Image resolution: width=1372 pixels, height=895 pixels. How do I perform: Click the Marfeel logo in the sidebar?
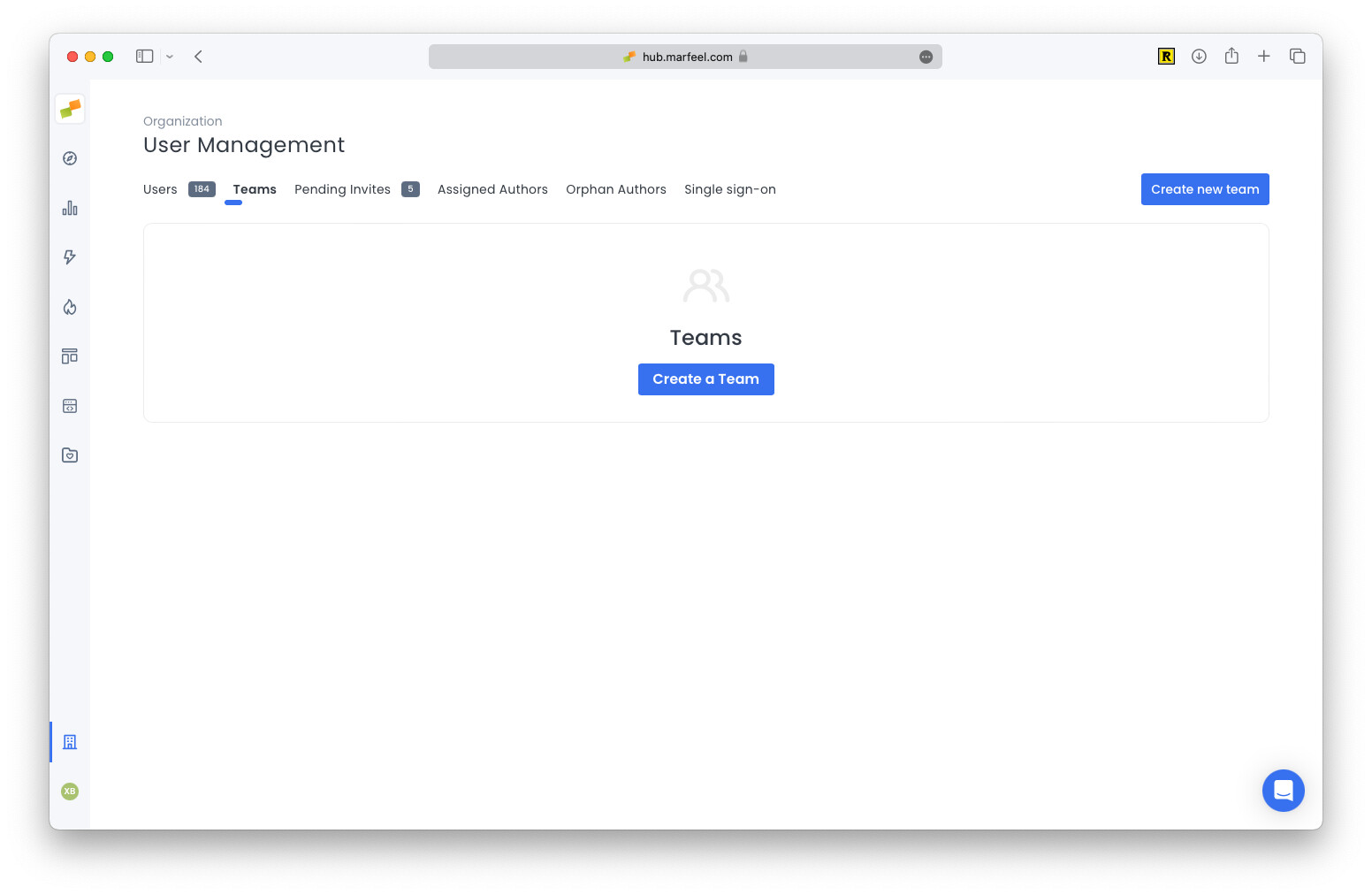(x=70, y=109)
